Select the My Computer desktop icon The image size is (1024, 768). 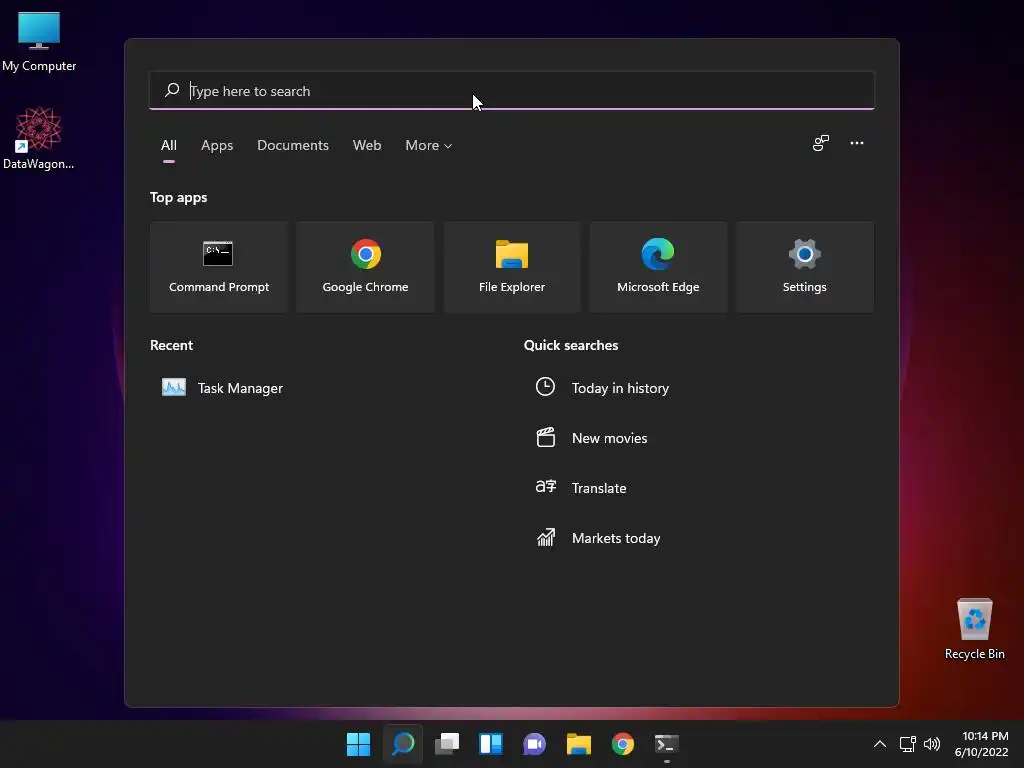39,42
